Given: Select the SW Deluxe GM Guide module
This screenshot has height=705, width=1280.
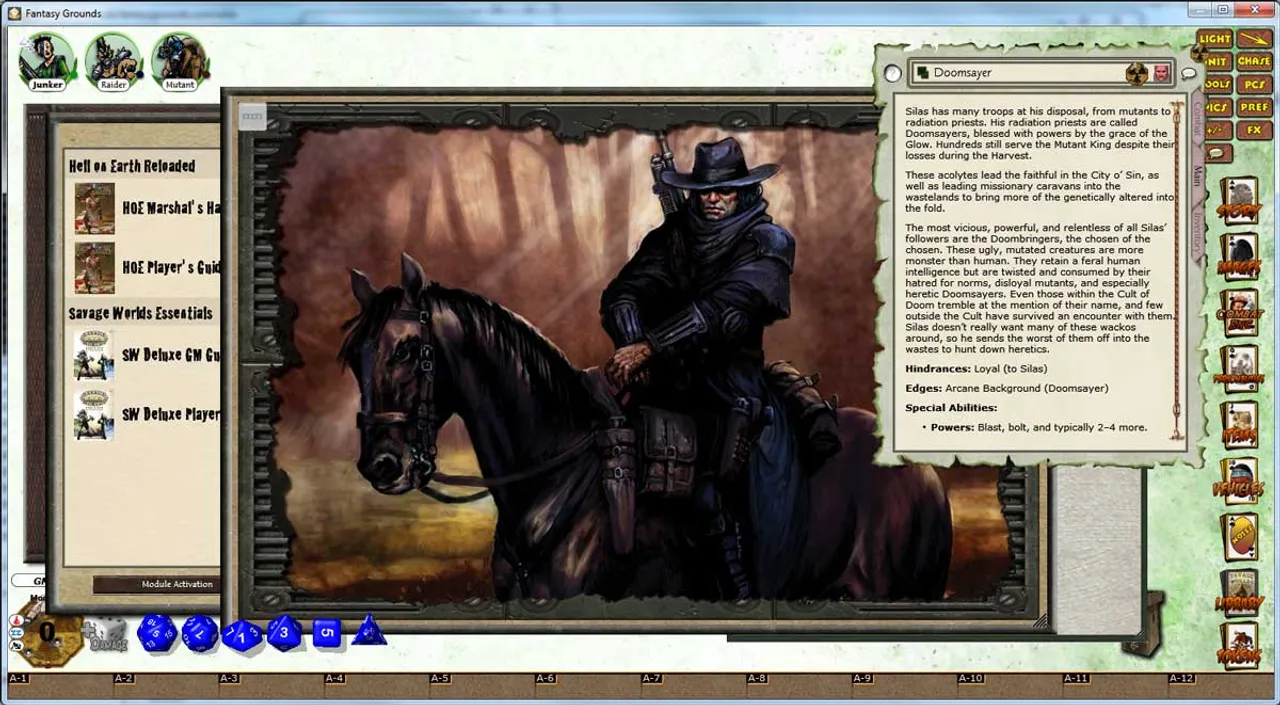Looking at the screenshot, I should tap(146, 355).
